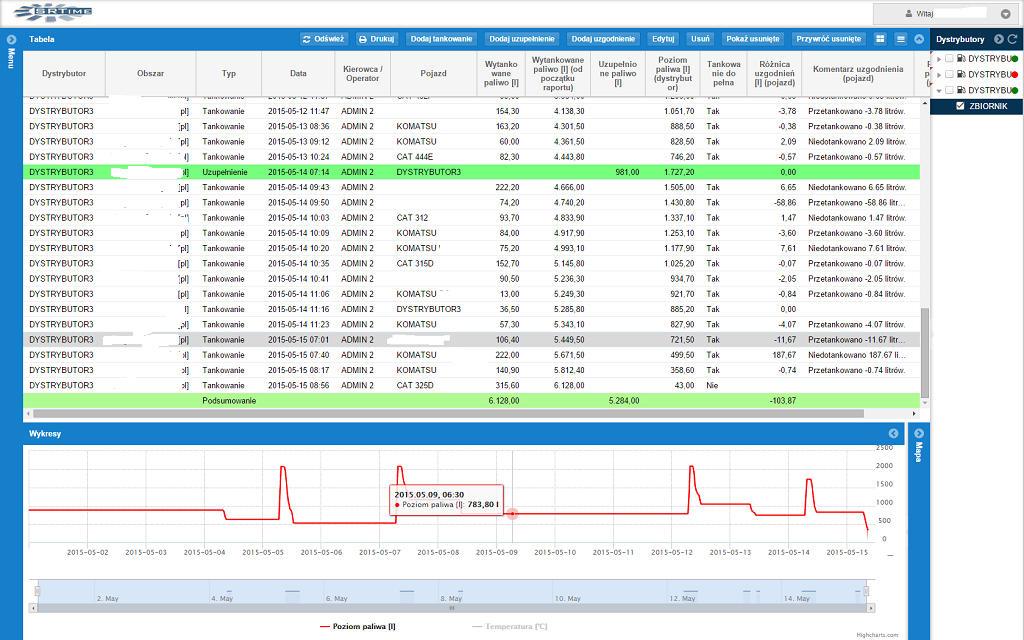1024x640 pixels.
Task: Select the green Uzupełnienie row
Action: coord(472,172)
